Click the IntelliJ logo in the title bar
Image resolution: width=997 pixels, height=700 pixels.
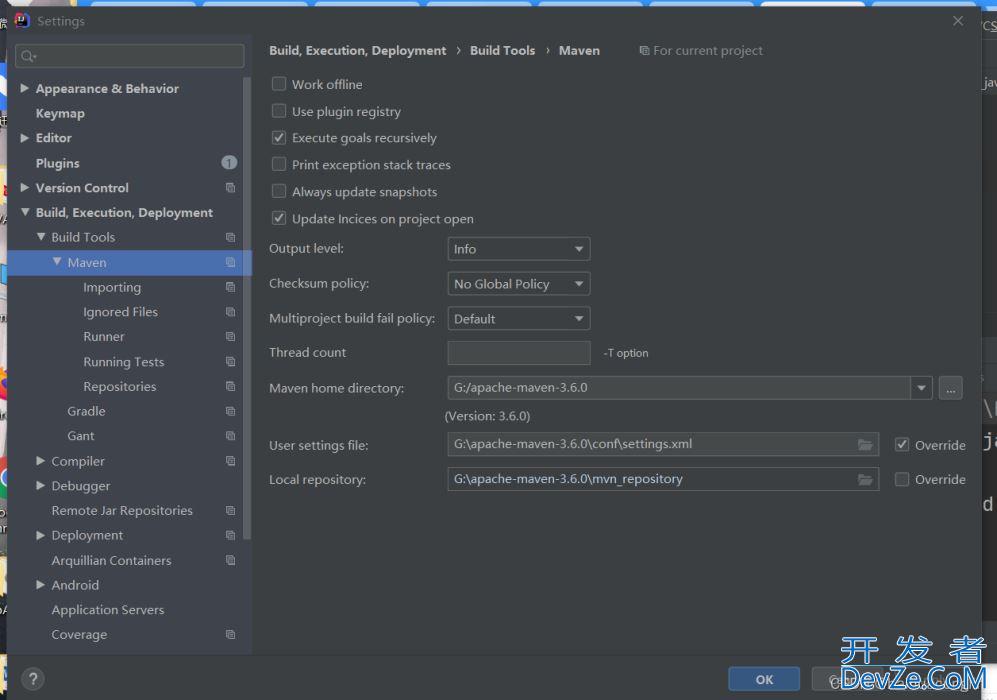(x=22, y=20)
